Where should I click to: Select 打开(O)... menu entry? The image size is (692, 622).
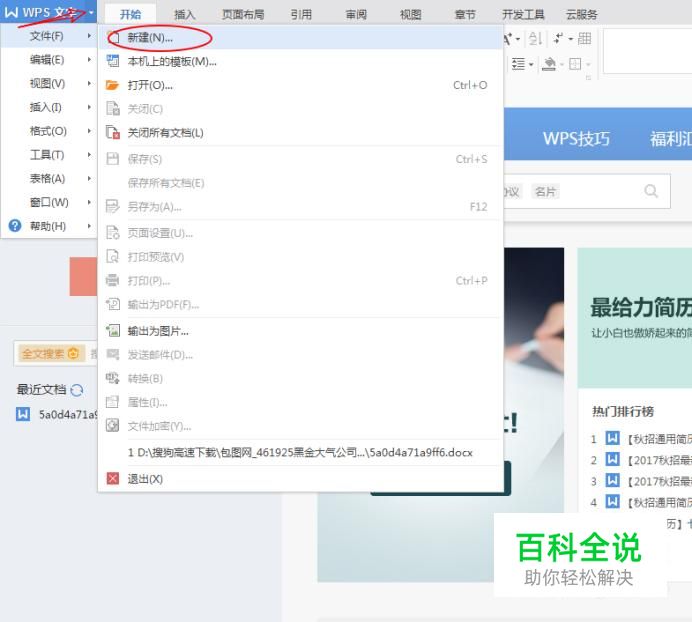(x=300, y=85)
